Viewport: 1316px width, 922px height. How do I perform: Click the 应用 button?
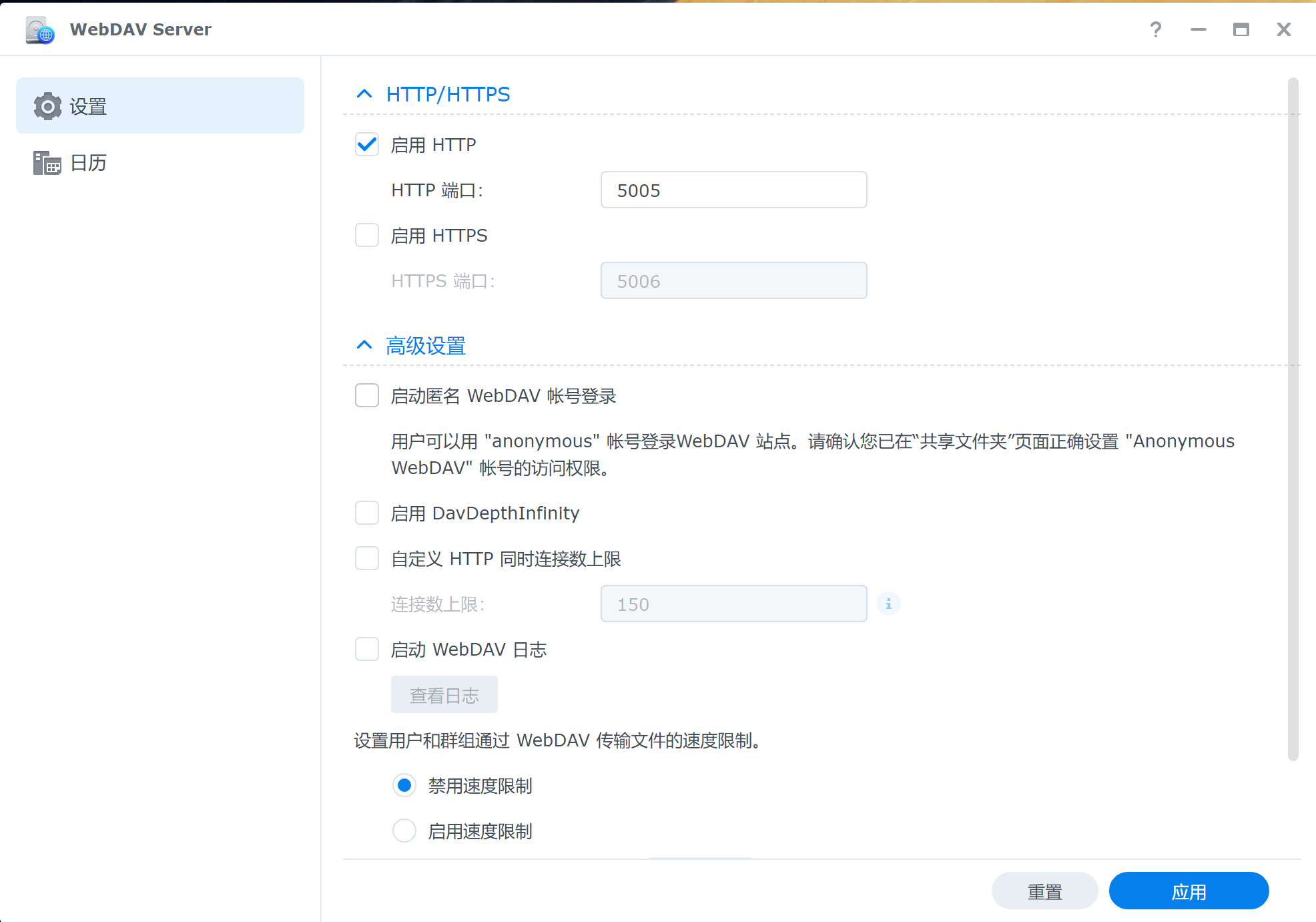coord(1189,891)
